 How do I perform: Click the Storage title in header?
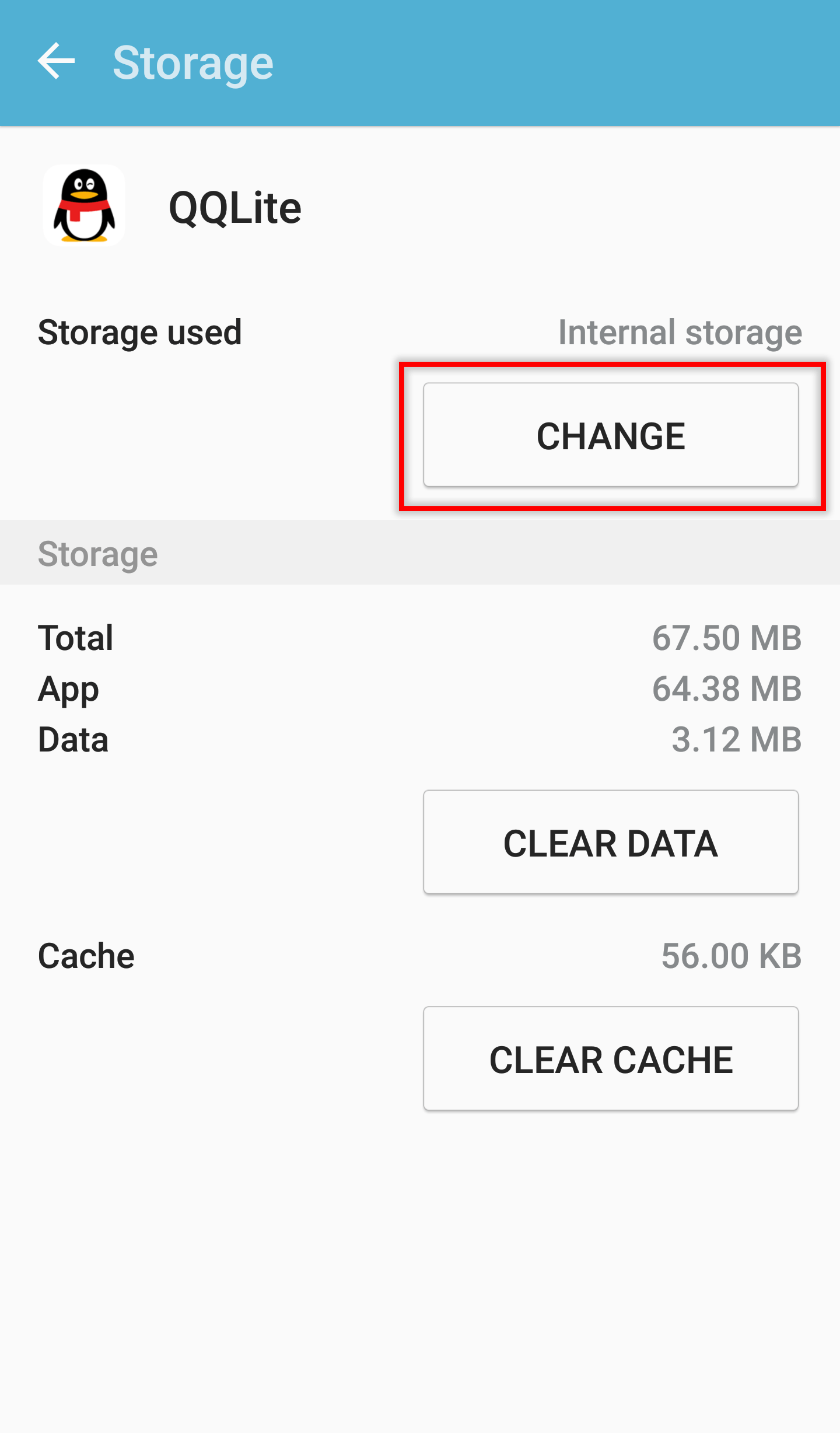point(193,63)
